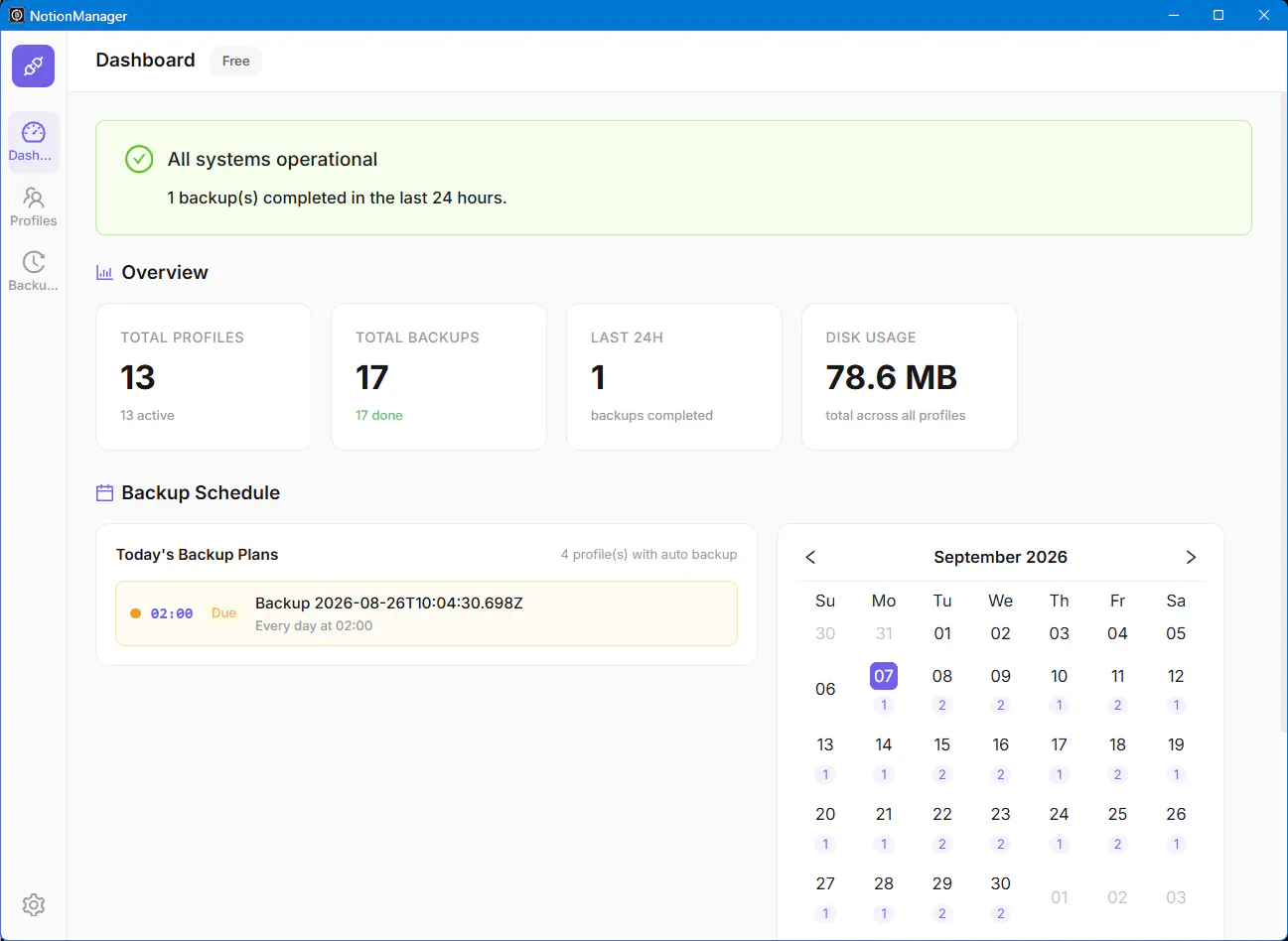Image resolution: width=1288 pixels, height=941 pixels.
Task: Open the Backups history sidebar item
Action: (34, 271)
